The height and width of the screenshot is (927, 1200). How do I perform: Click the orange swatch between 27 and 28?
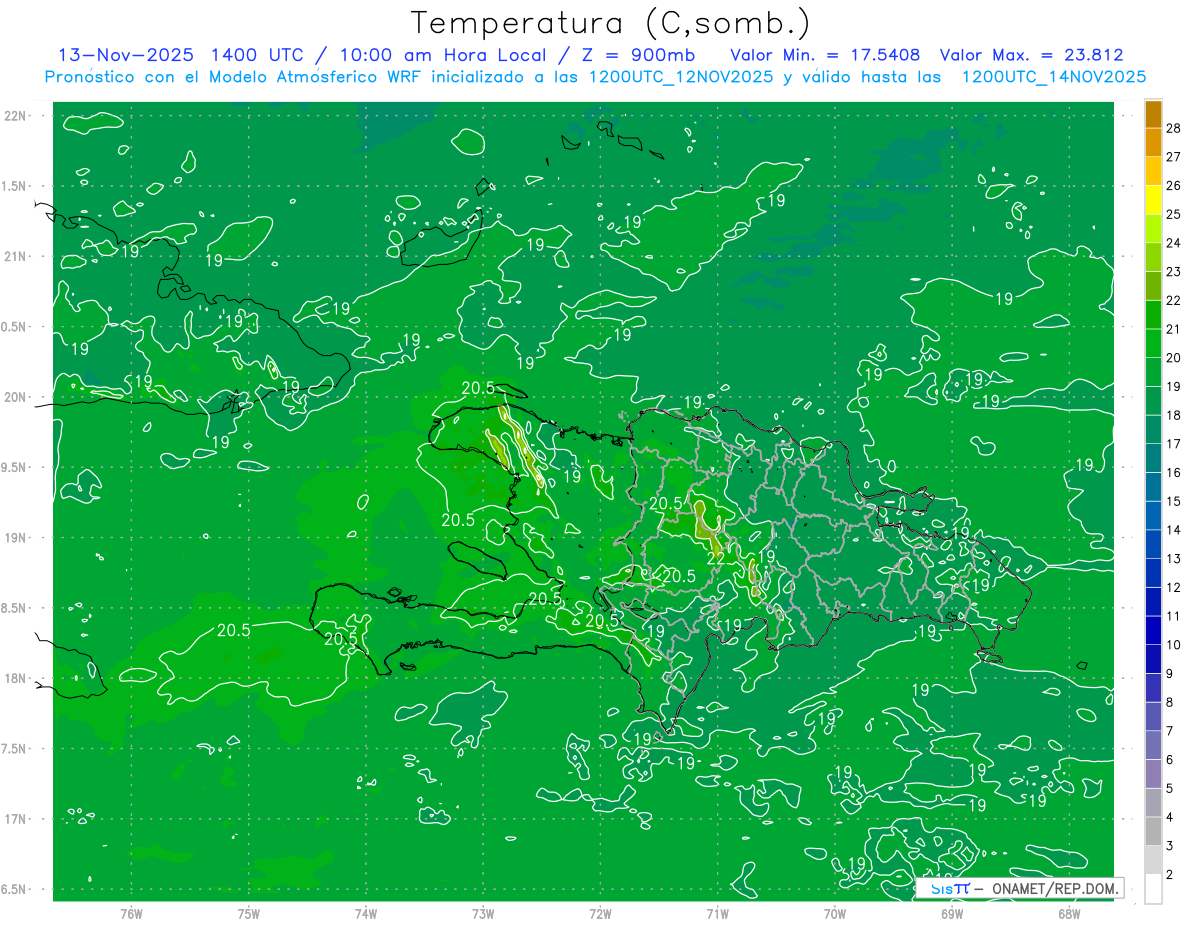[1153, 142]
